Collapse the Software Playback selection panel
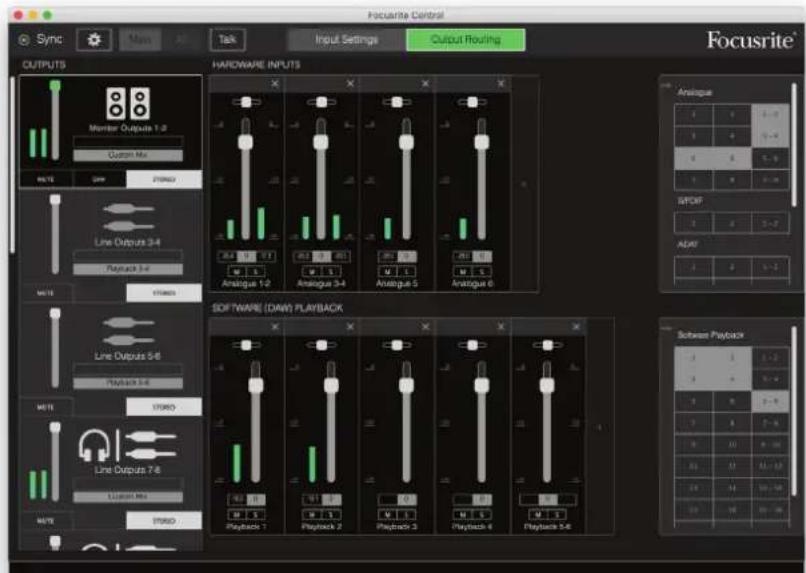 click(x=667, y=328)
